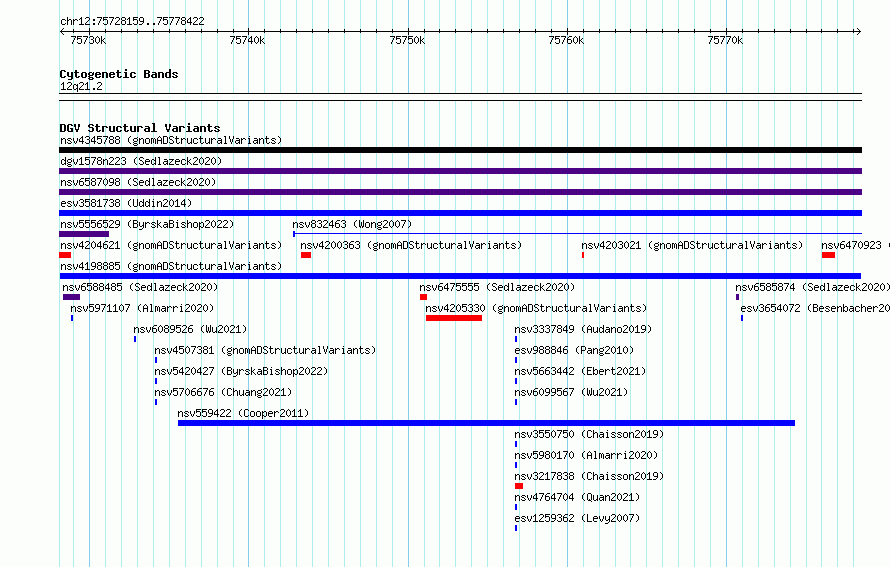Viewport: 890px width, 567px height.
Task: Click red marker under nsv6470923
Action: point(828,255)
